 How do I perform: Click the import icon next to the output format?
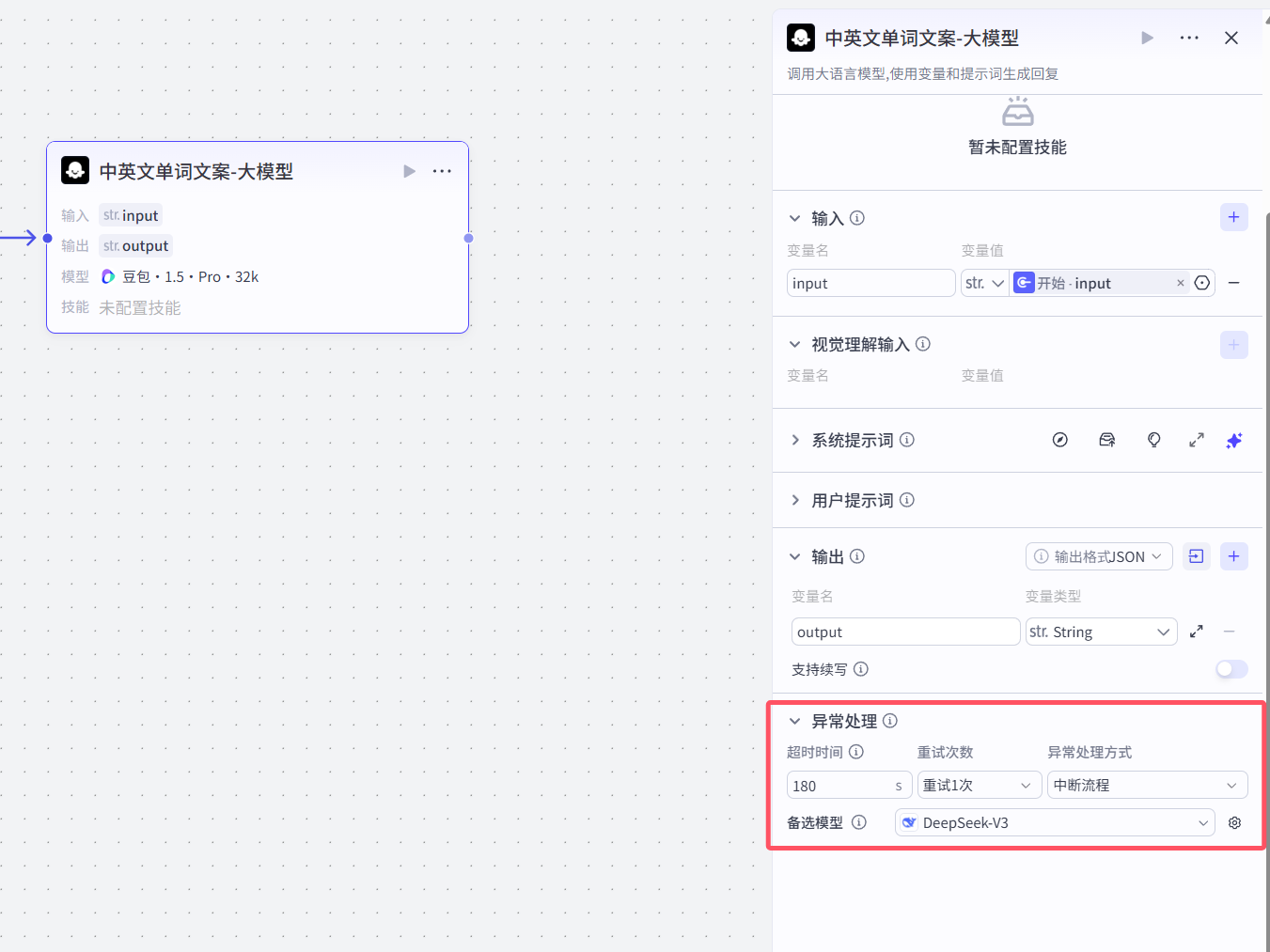click(x=1197, y=556)
